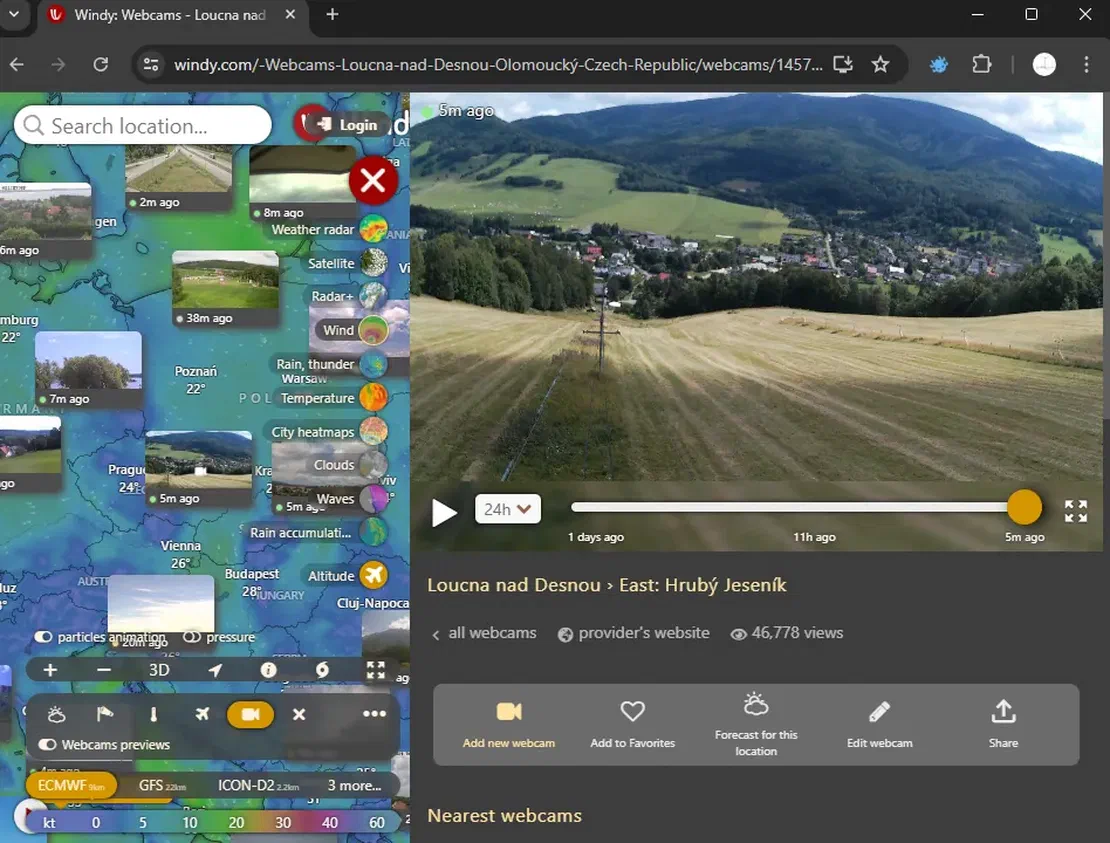This screenshot has height=843, width=1110.
Task: Disable the particles animation toggle
Action: 44,637
